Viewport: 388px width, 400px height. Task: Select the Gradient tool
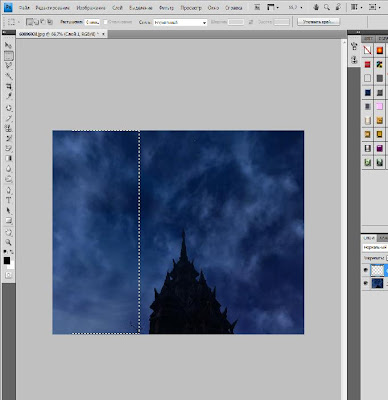9,158
